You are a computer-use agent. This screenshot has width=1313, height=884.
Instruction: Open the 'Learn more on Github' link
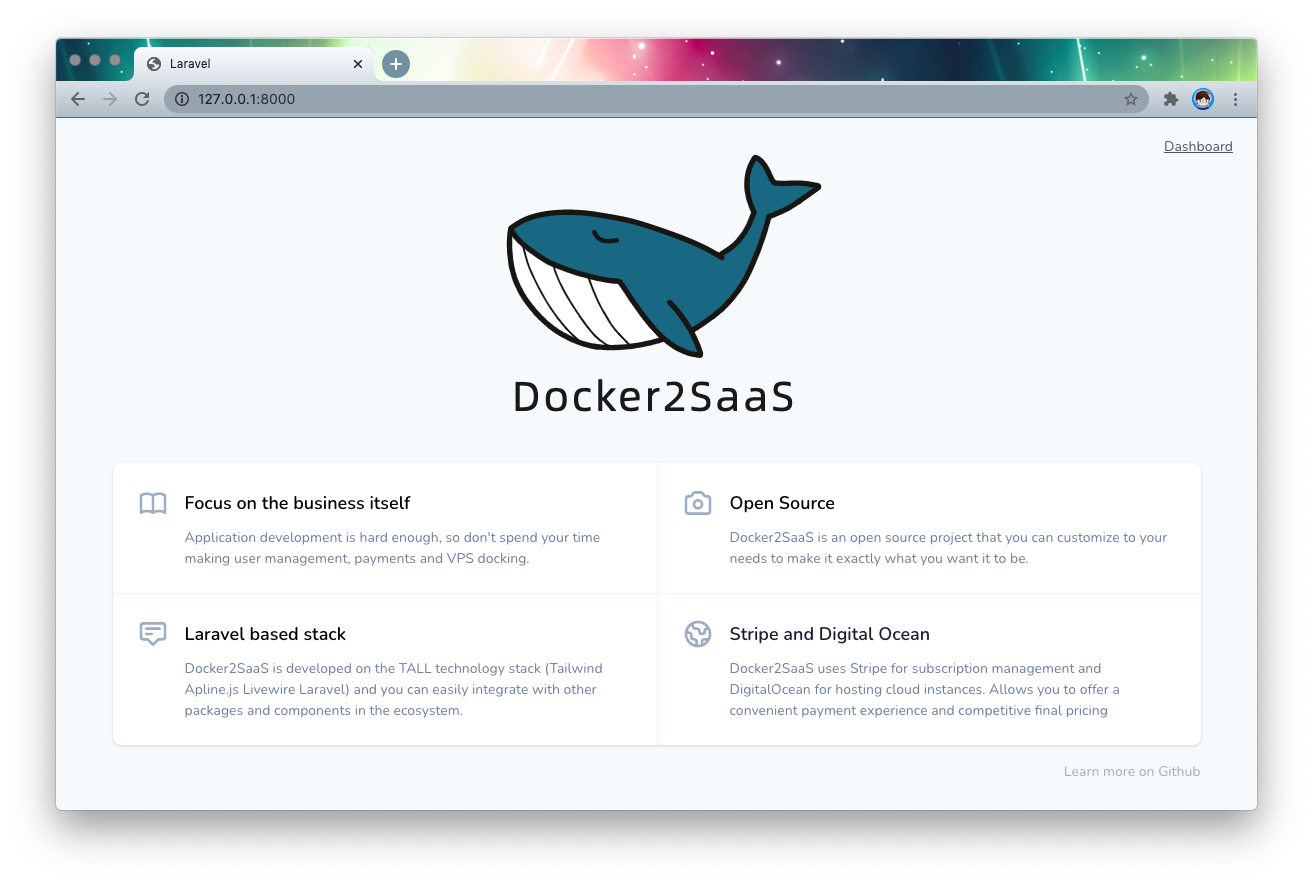click(1132, 771)
